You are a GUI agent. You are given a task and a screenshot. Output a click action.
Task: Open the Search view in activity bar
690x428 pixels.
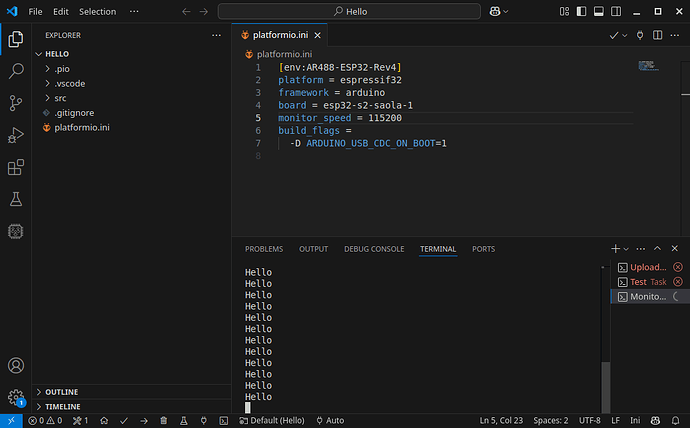coord(16,71)
